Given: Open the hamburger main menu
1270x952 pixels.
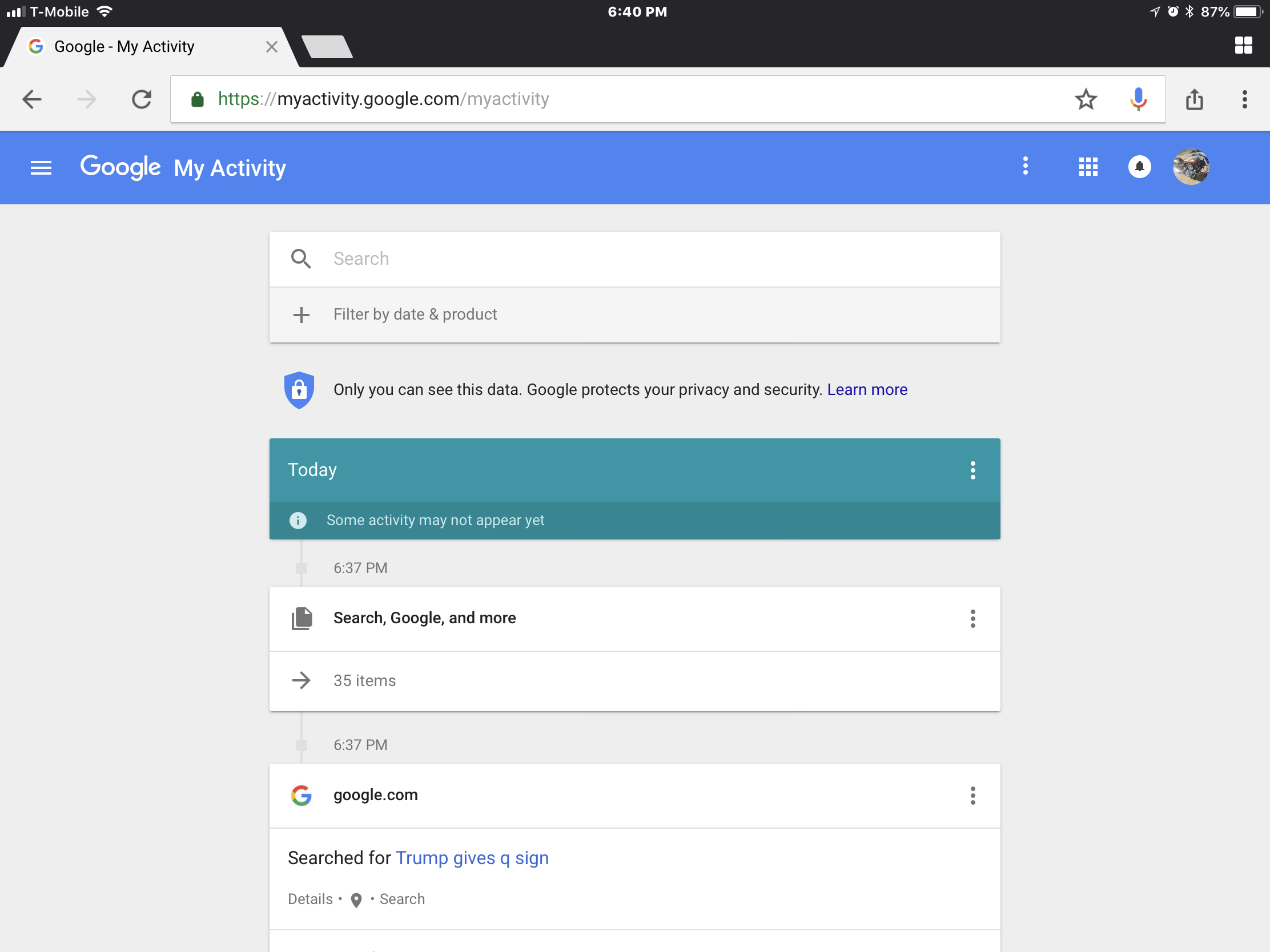Looking at the screenshot, I should pos(41,168).
